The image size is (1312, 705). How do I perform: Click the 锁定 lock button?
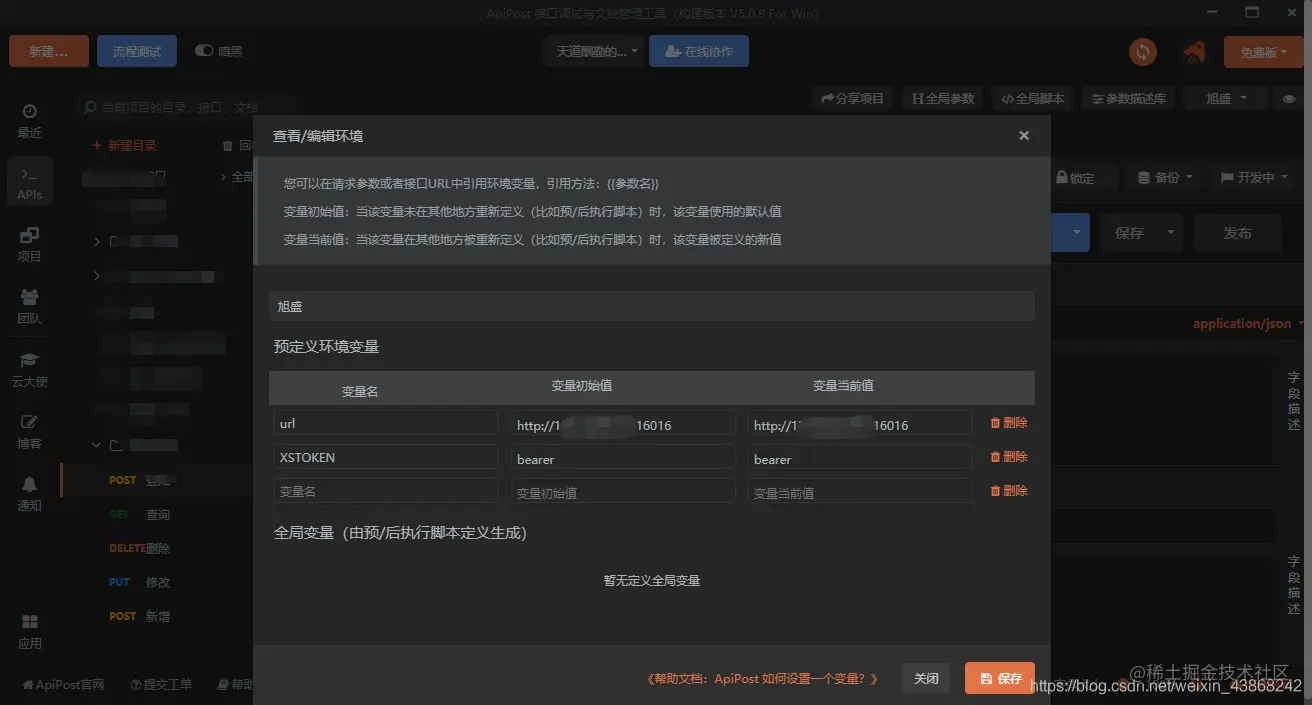(1075, 178)
